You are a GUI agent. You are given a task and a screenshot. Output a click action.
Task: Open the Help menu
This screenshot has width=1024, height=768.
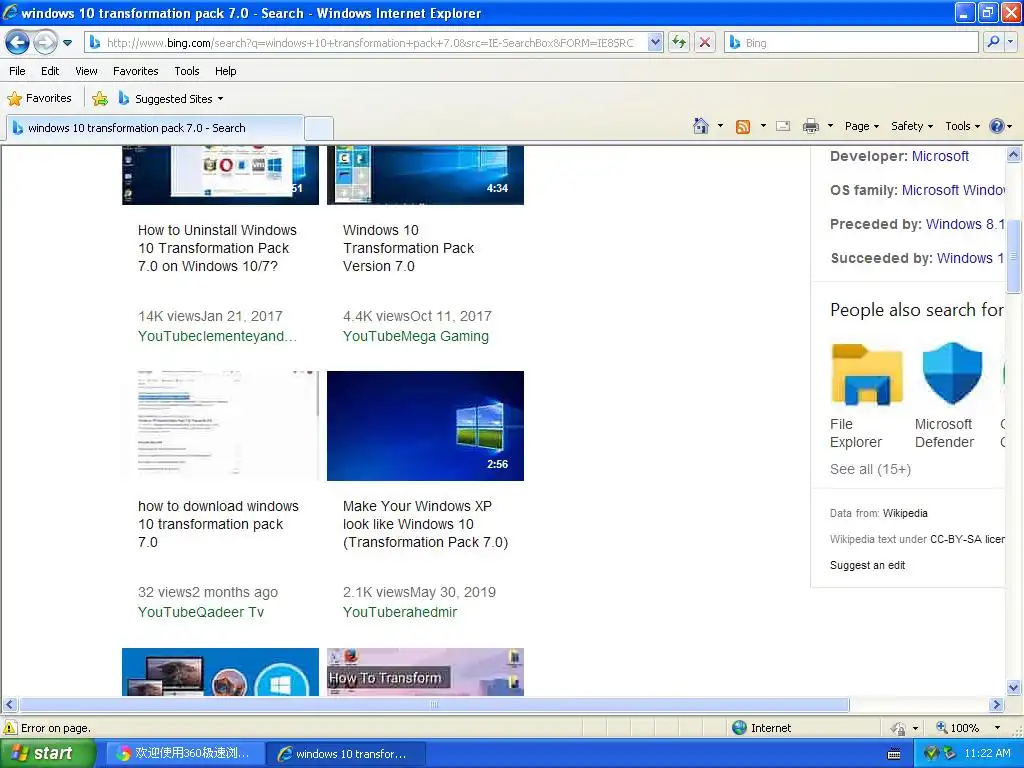[x=225, y=71]
